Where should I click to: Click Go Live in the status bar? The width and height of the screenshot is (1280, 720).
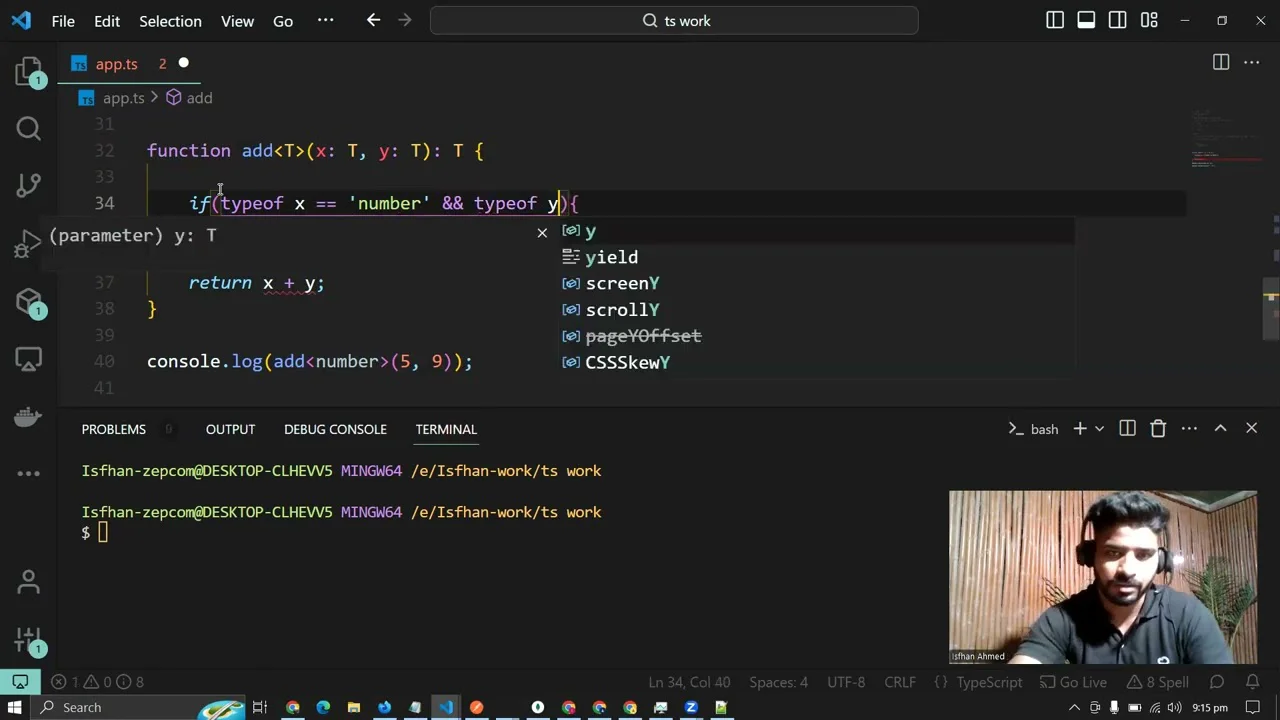[1074, 682]
